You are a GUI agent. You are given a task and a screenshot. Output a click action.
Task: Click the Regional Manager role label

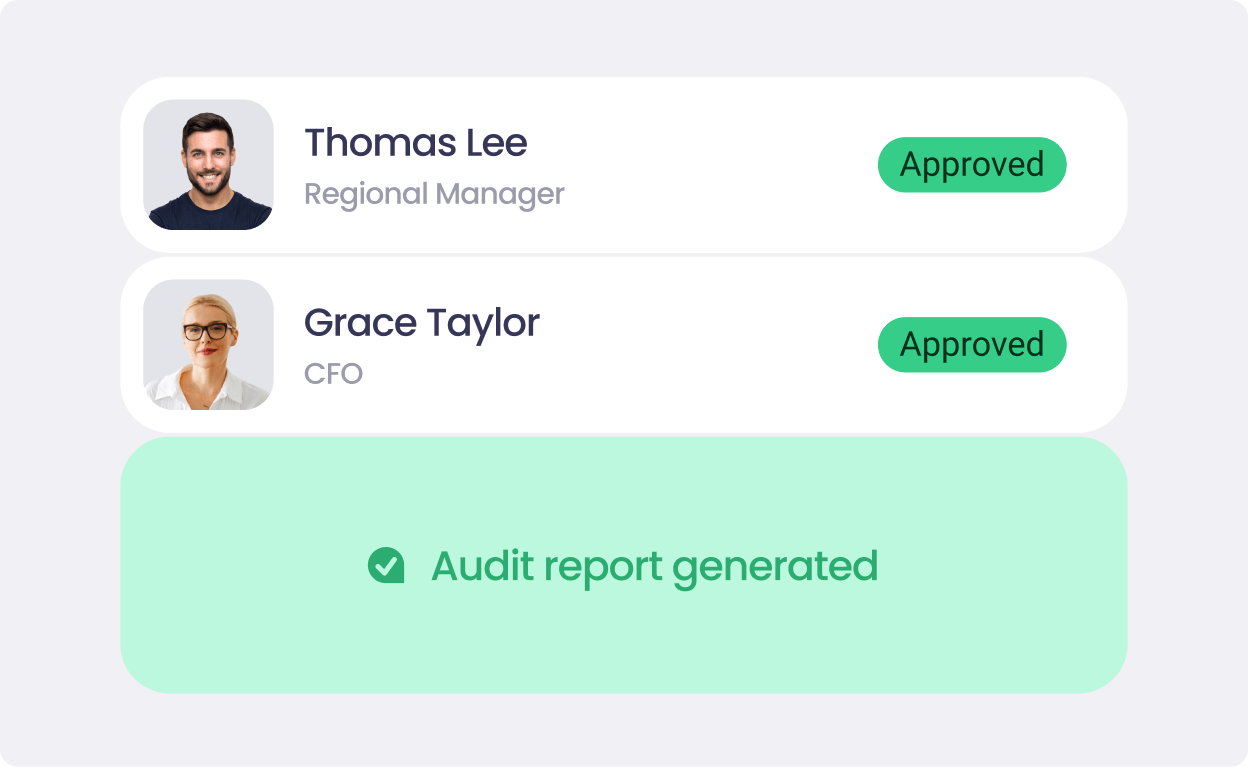(434, 193)
